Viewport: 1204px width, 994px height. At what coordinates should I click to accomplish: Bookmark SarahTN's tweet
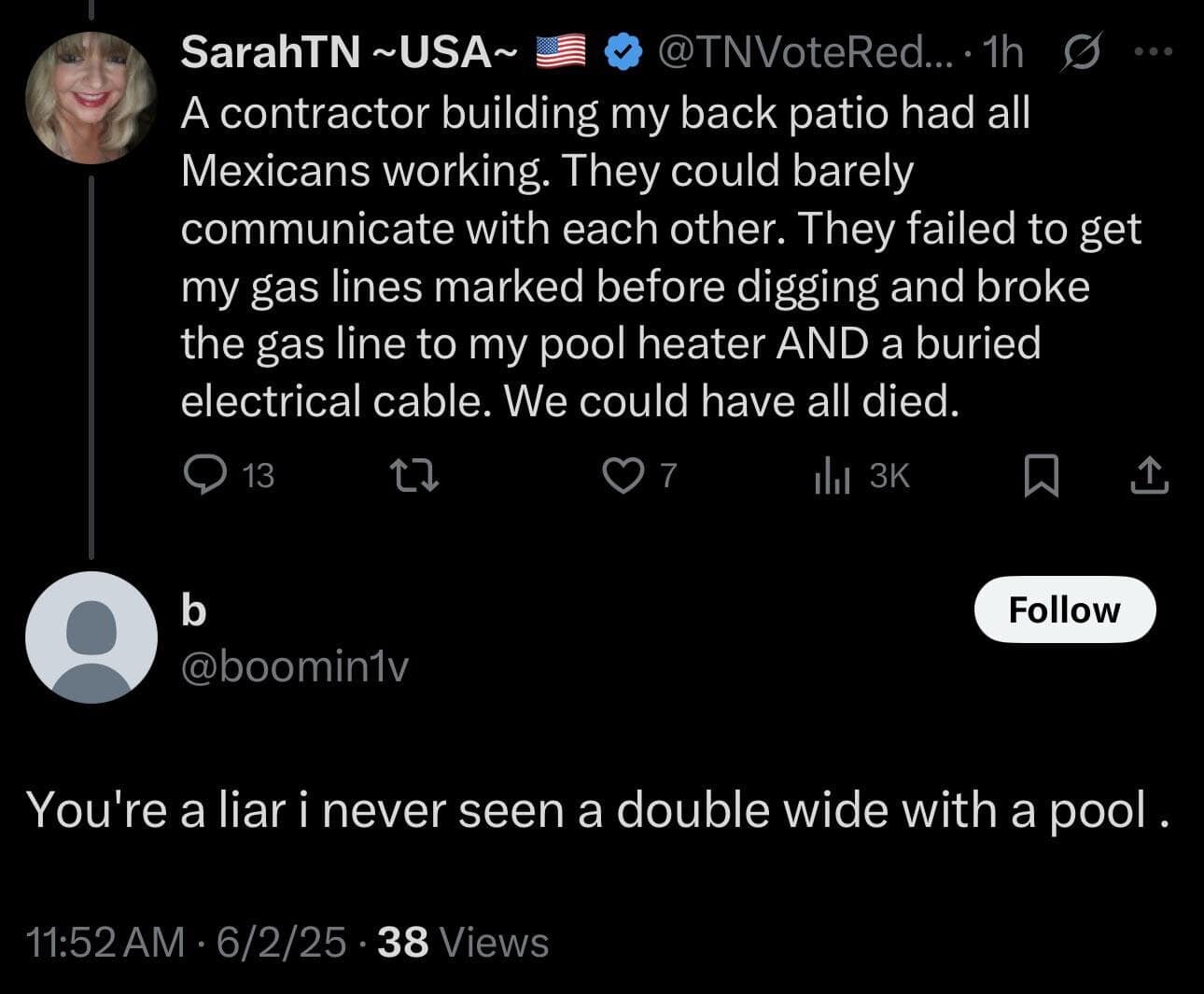pos(1041,477)
